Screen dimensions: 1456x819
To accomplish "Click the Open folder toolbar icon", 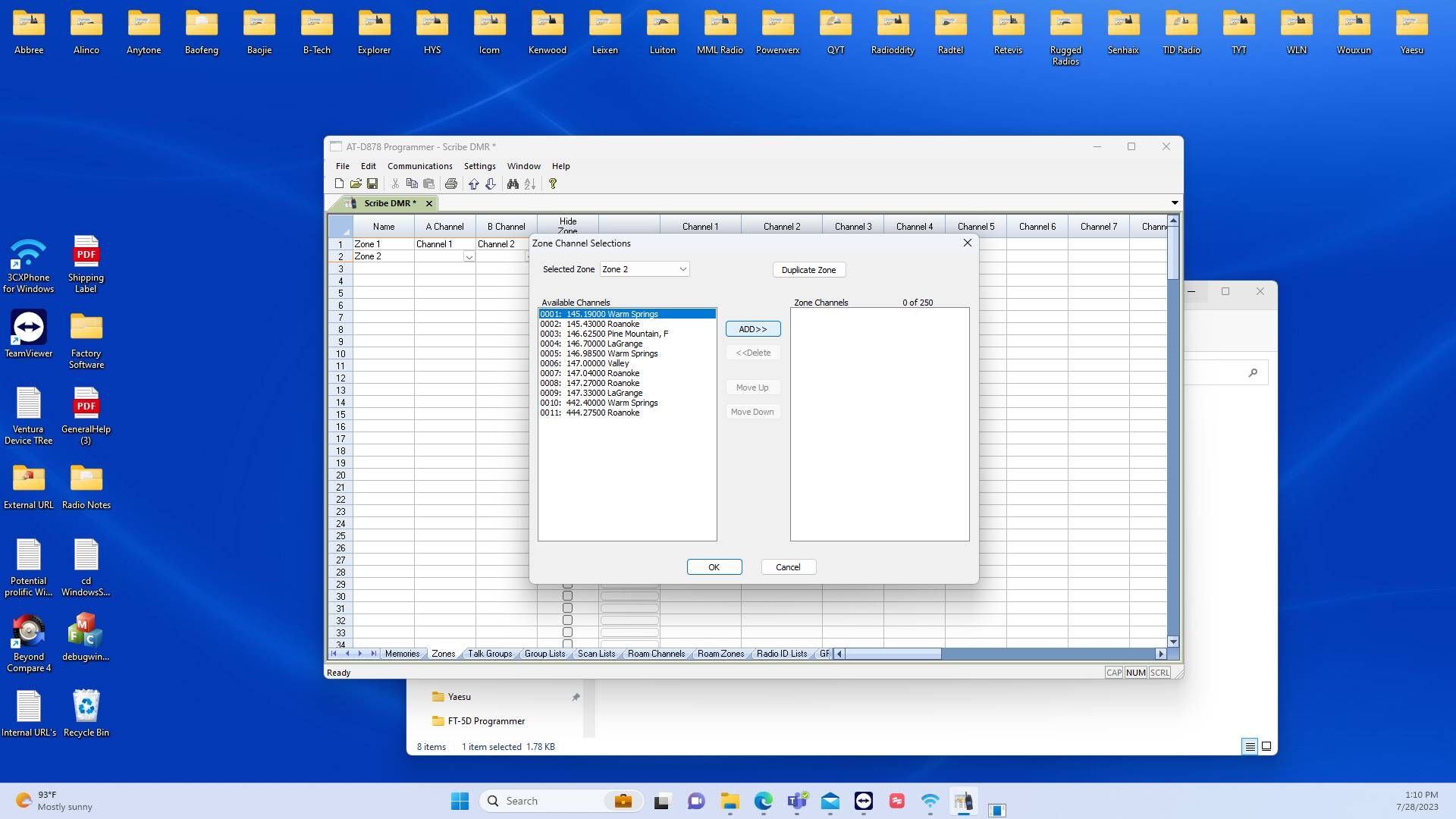I will [x=356, y=184].
